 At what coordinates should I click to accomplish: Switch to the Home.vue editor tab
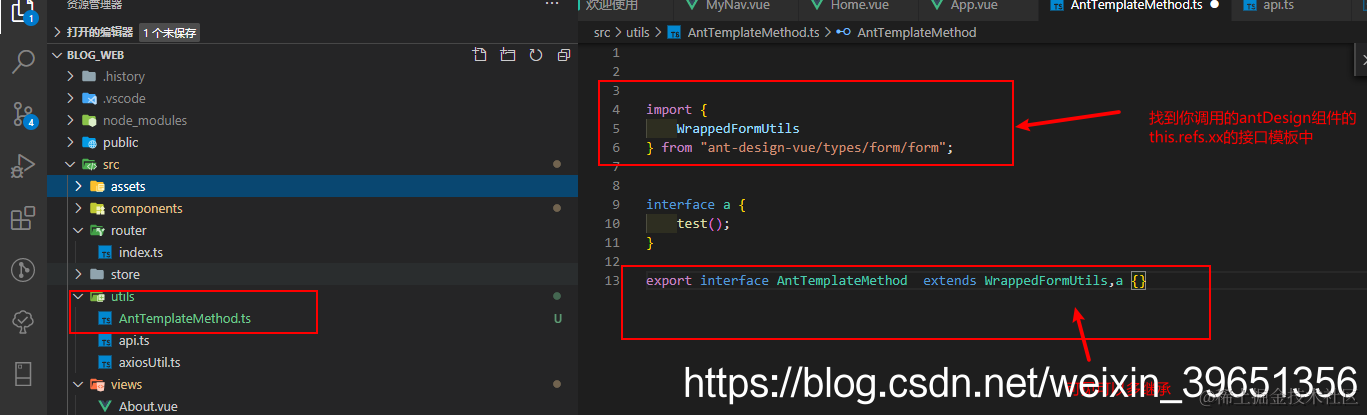pyautogui.click(x=859, y=5)
